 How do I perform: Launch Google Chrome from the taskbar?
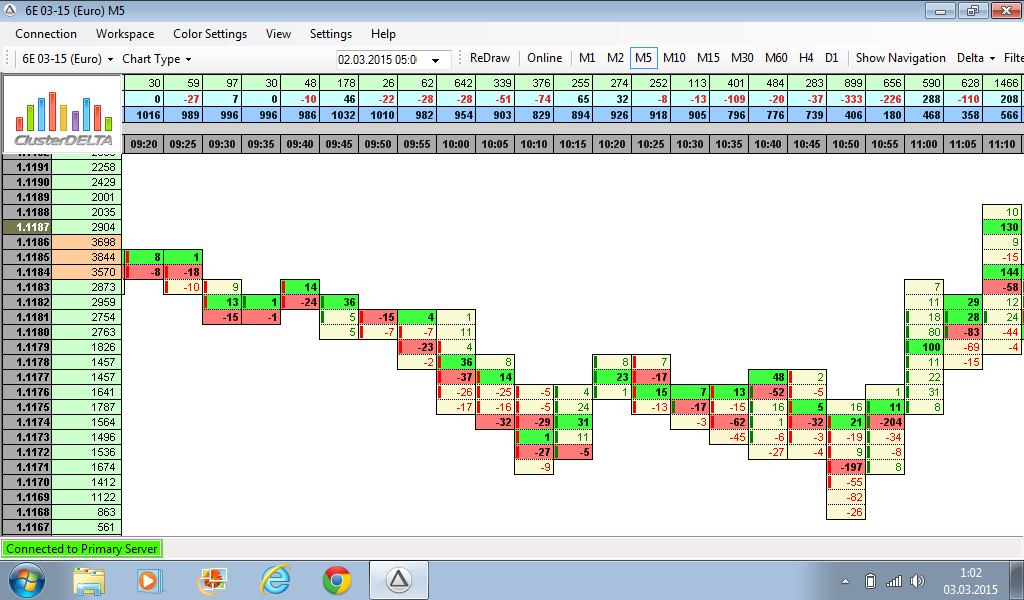(337, 580)
